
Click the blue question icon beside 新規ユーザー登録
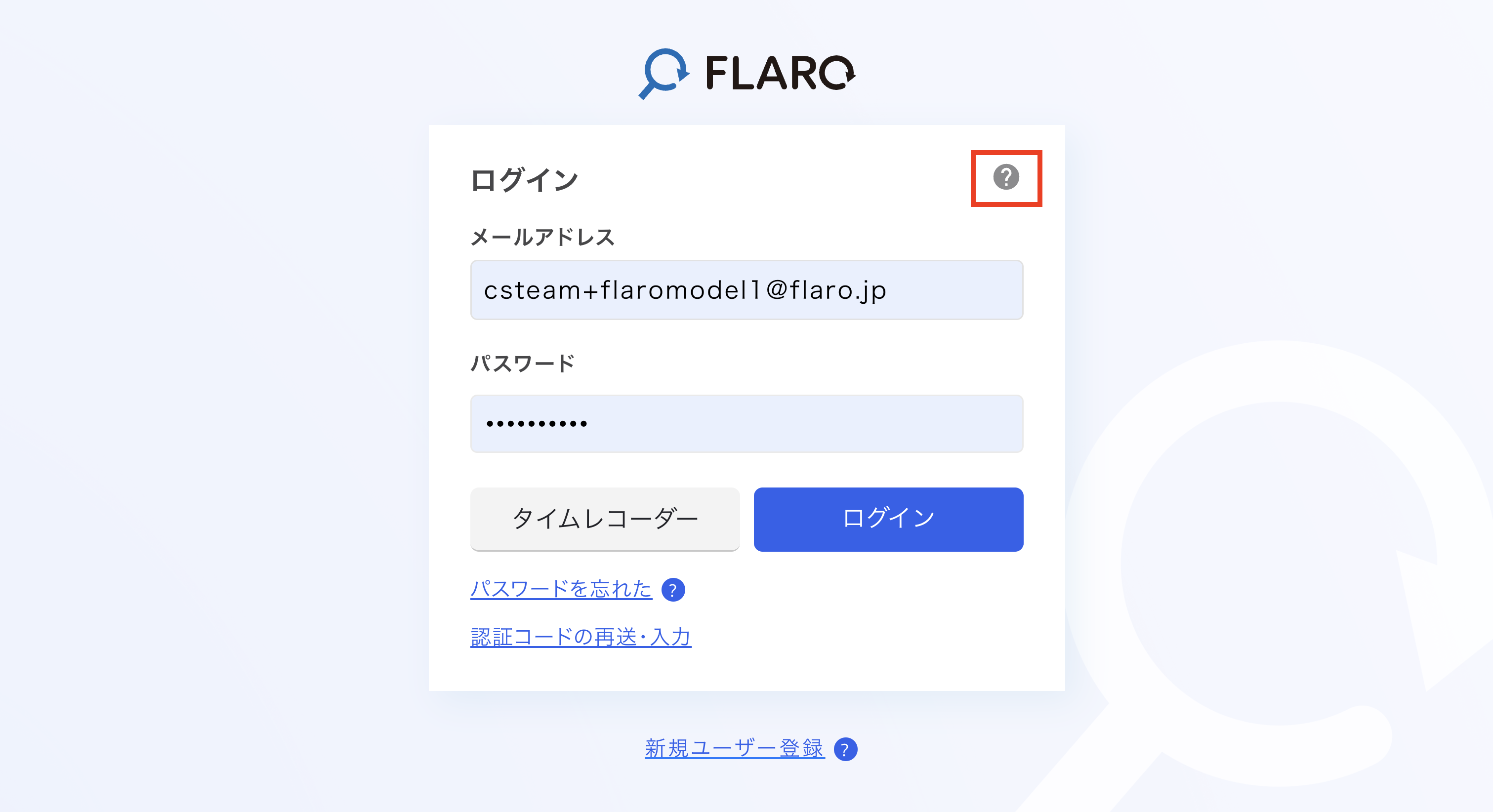click(845, 749)
